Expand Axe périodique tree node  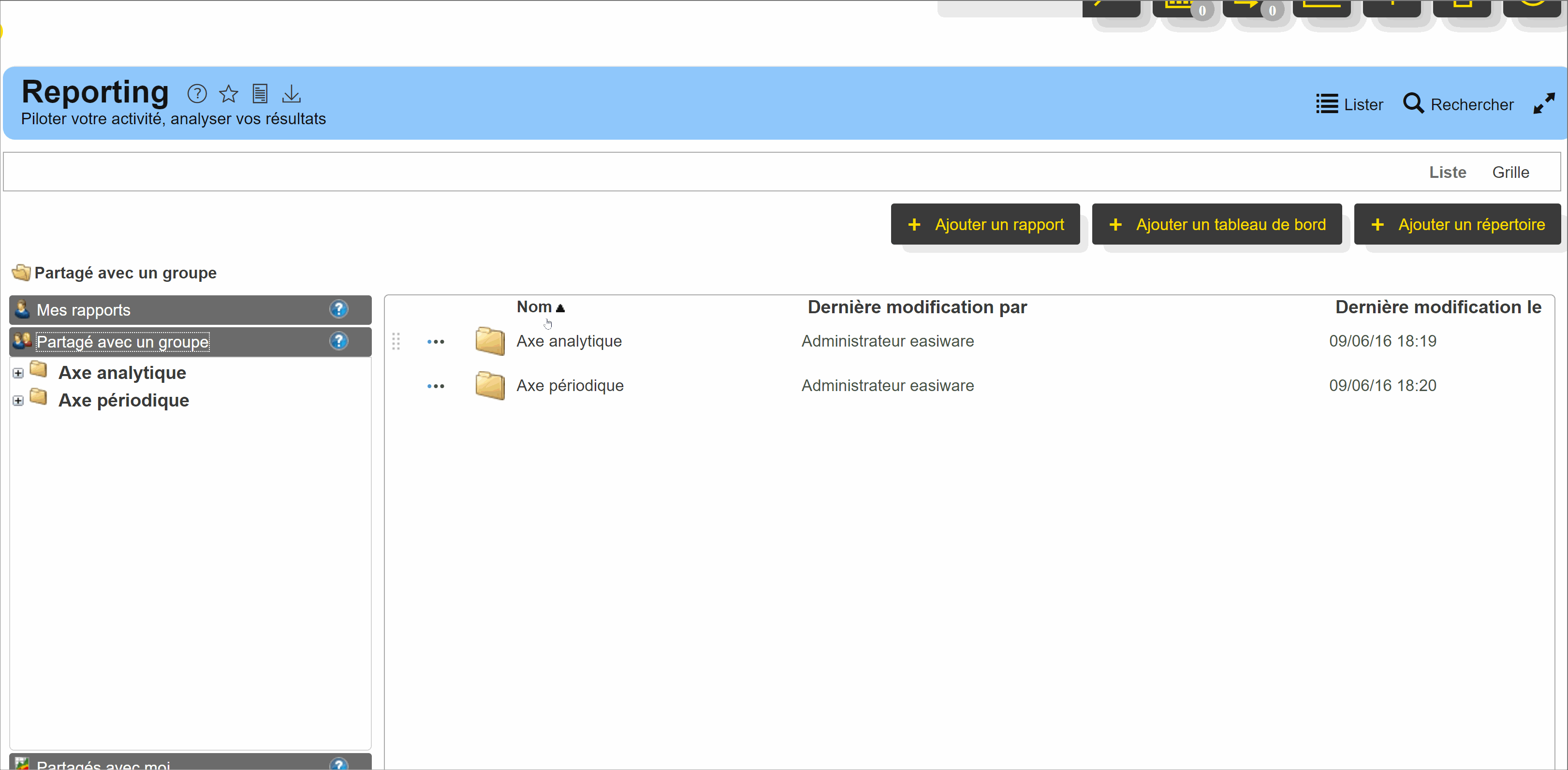point(18,401)
